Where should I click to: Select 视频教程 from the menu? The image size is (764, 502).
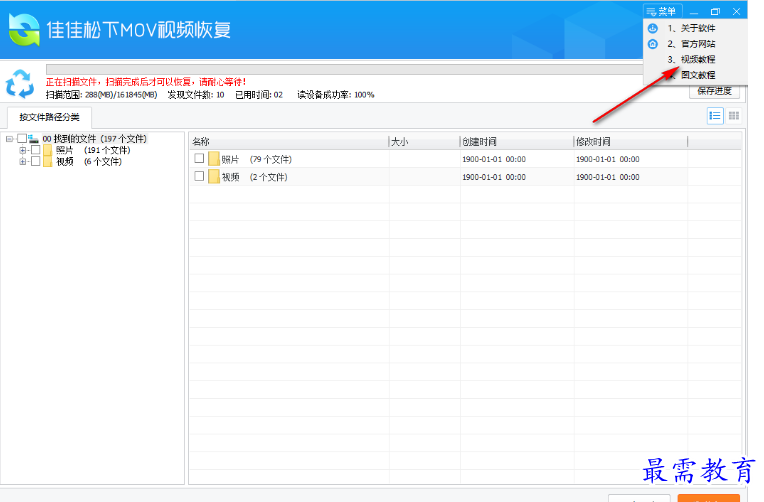[x=697, y=59]
